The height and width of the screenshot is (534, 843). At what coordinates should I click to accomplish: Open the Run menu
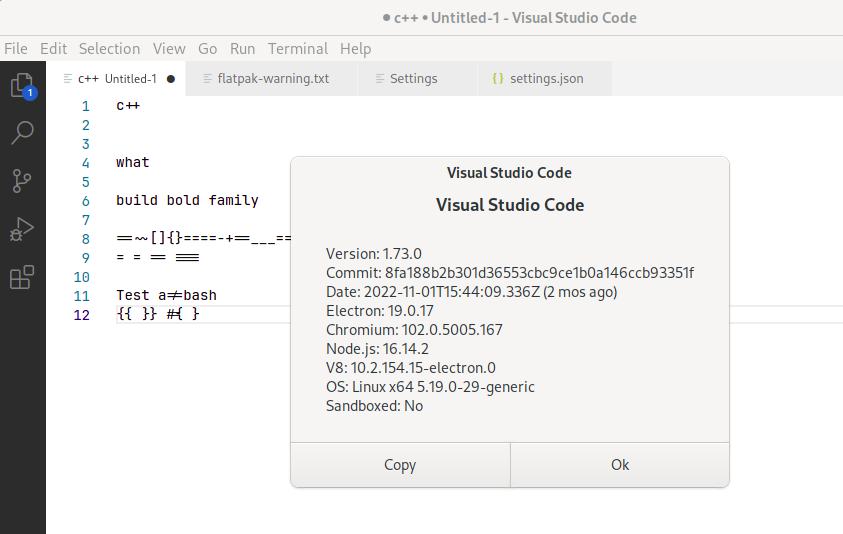(x=242, y=49)
